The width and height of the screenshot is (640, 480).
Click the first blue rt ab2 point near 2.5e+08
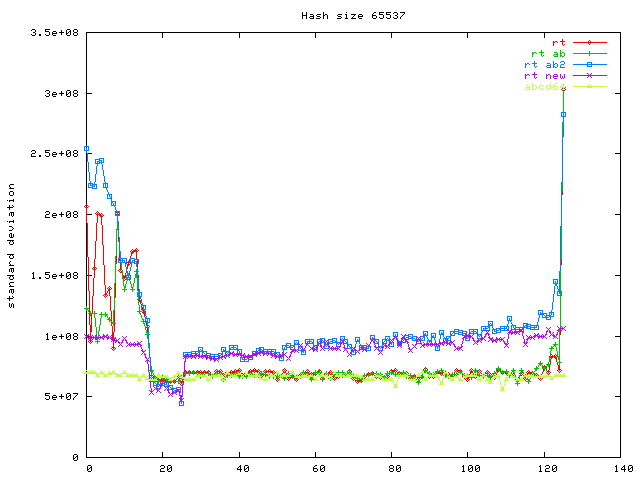click(x=87, y=149)
